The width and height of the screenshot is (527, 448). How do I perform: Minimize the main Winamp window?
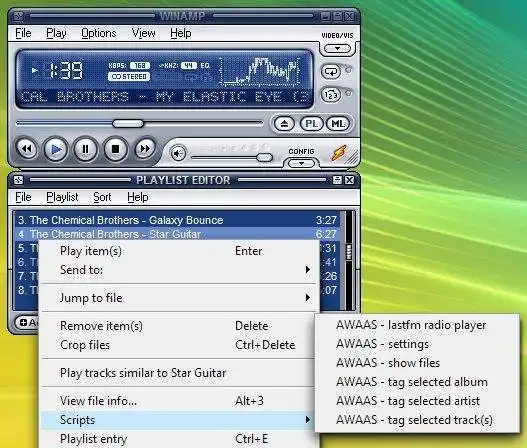325,16
